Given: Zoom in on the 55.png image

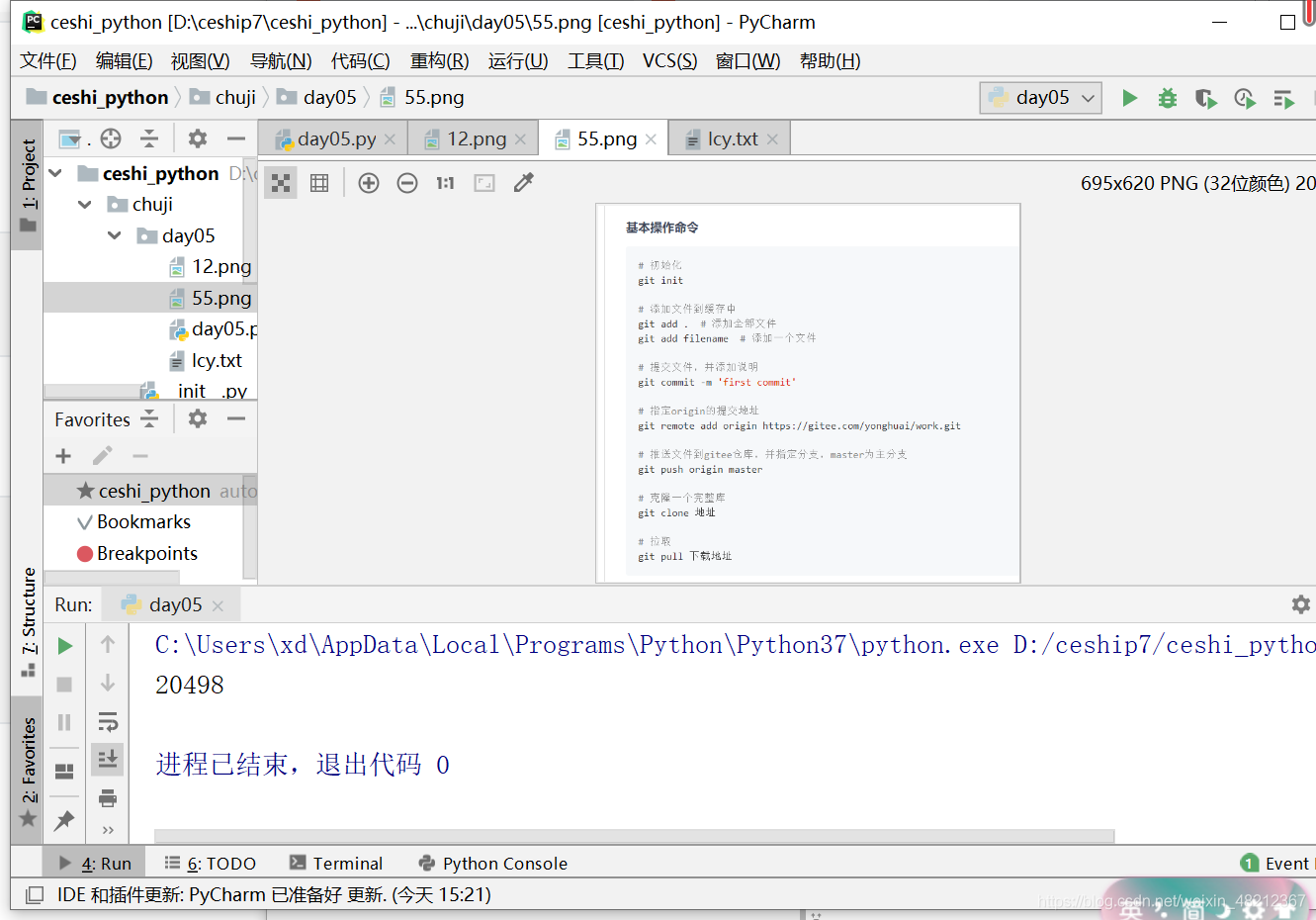Looking at the screenshot, I should [x=369, y=183].
